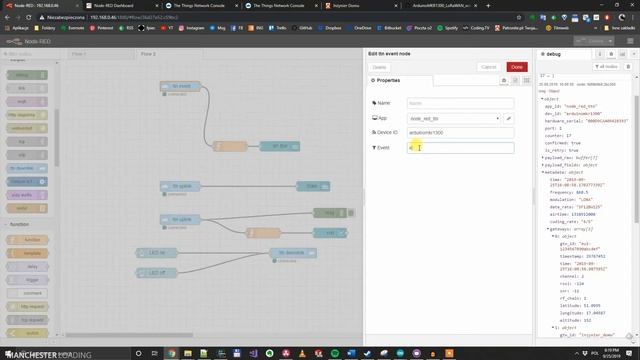Expand payload_fields object in the debug output
Image resolution: width=640 pixels, height=360 pixels.
click(x=542, y=165)
